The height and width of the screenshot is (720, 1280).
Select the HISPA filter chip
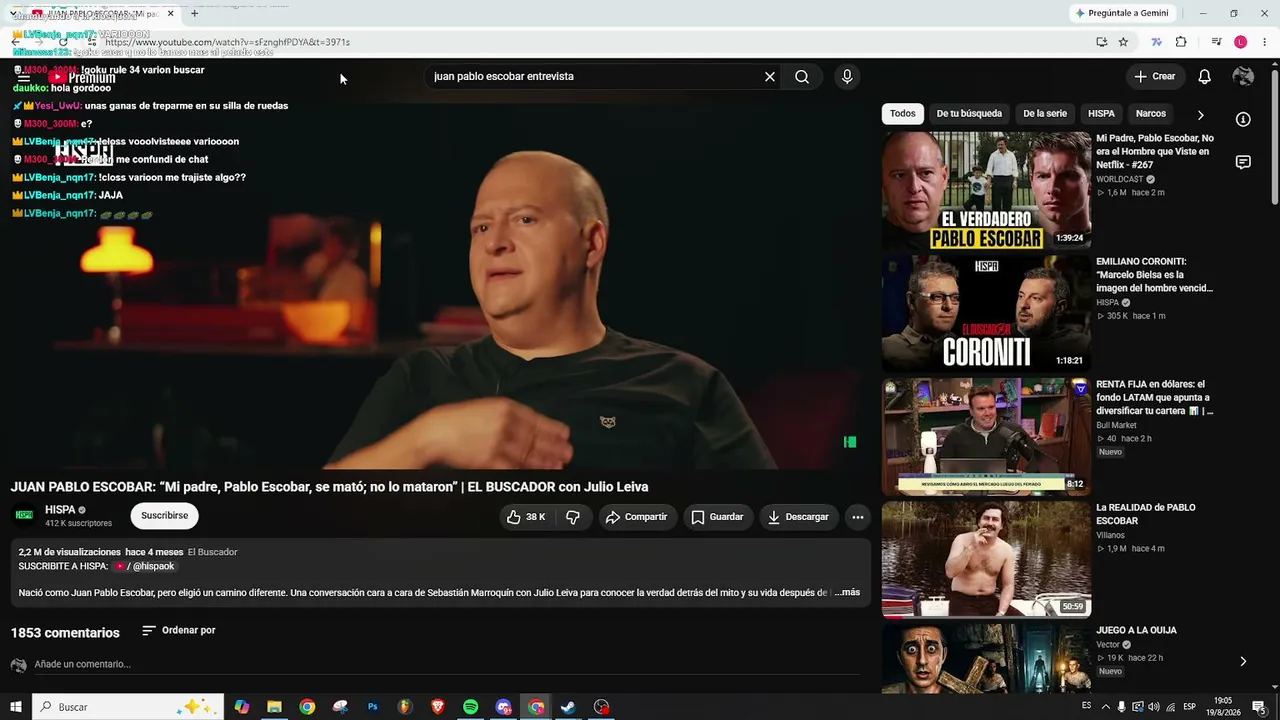(x=1101, y=114)
